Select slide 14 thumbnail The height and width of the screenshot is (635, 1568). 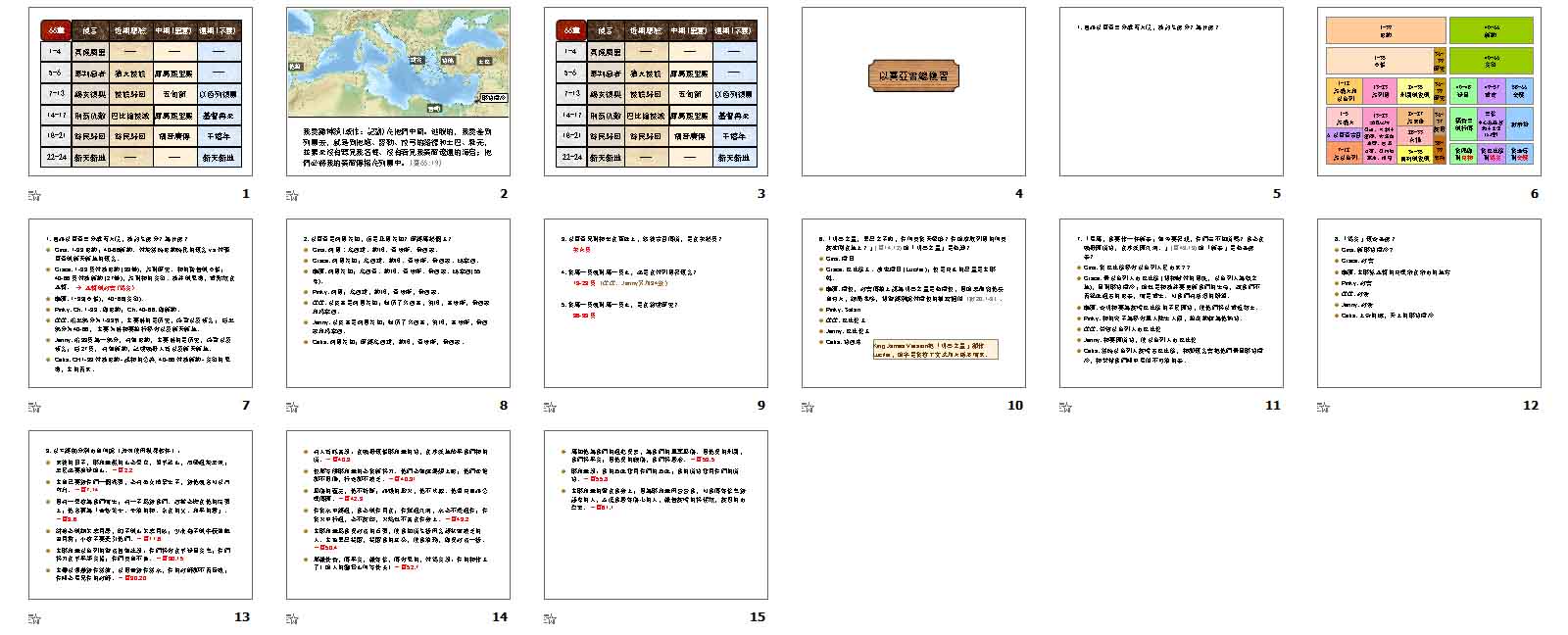398,514
